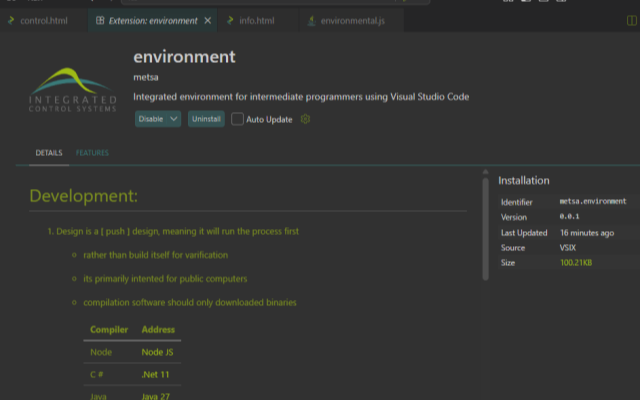Viewport: 640px width, 400px height.
Task: Click the metsa publisher name
Action: (146, 77)
